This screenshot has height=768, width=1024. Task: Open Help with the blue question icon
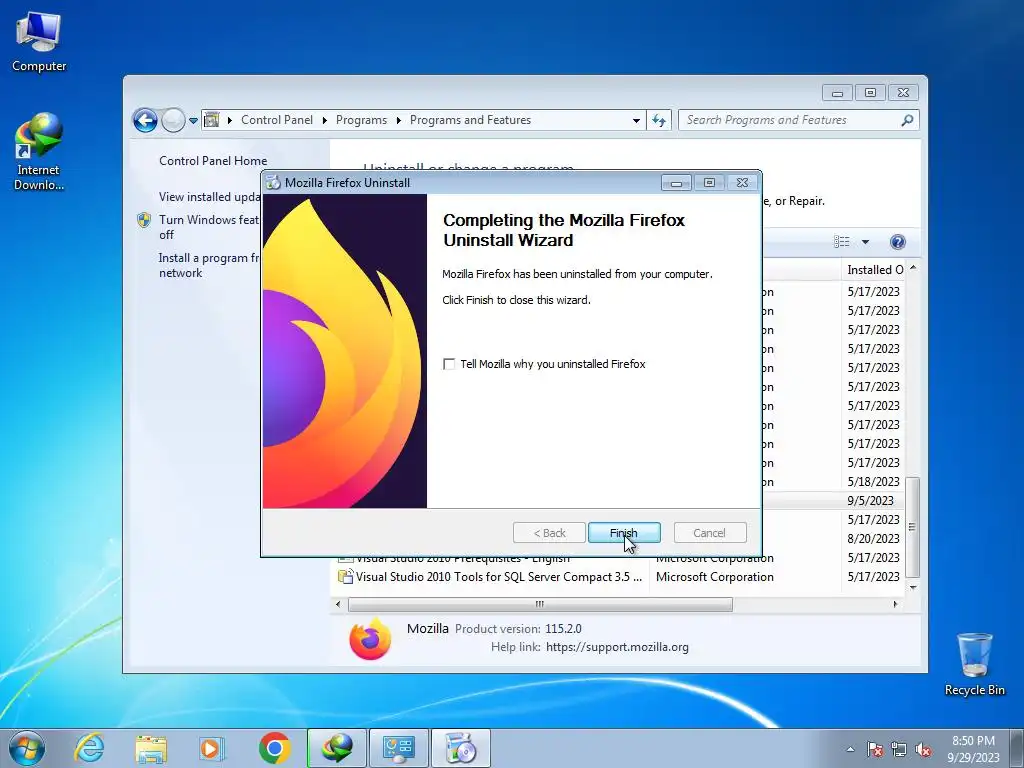[x=898, y=242]
